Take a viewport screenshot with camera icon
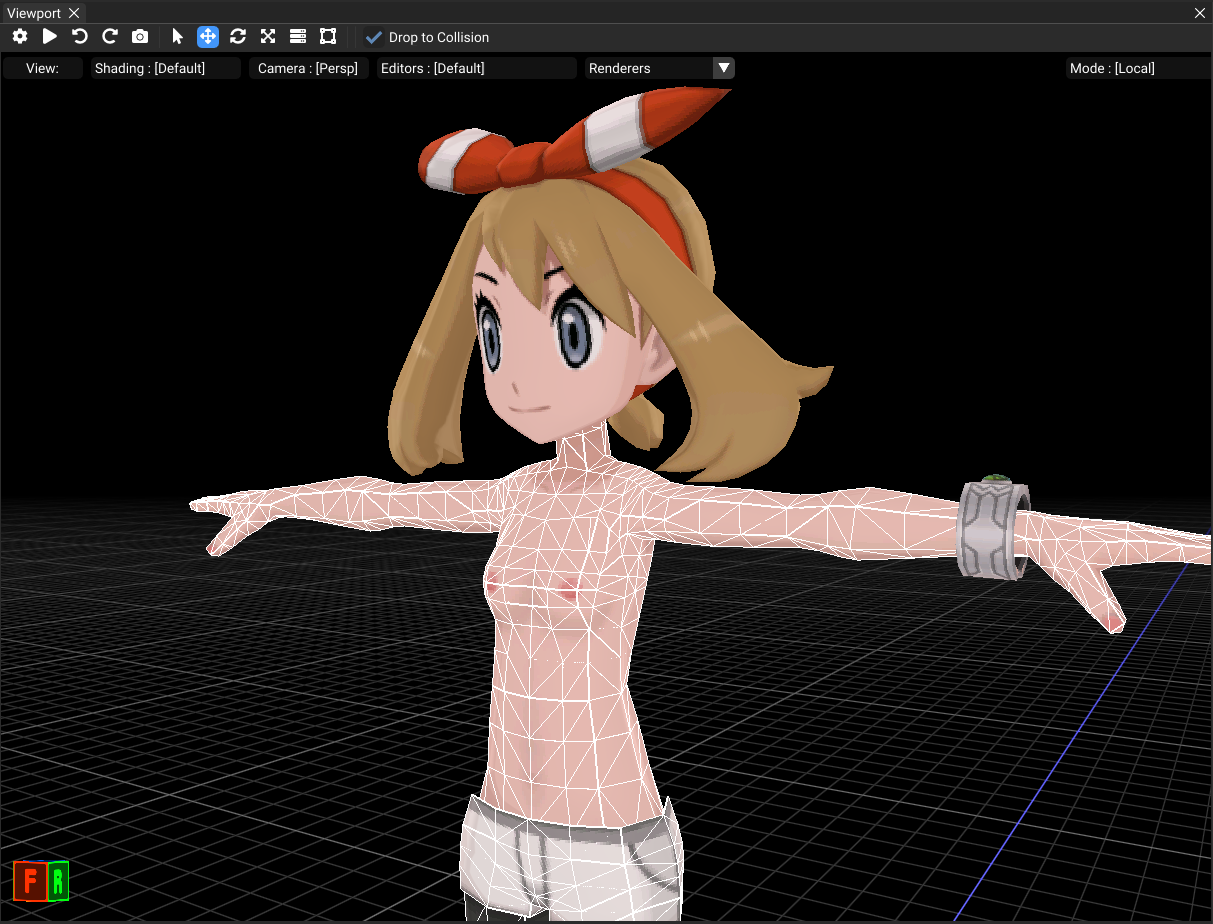The height and width of the screenshot is (924, 1213). point(140,36)
